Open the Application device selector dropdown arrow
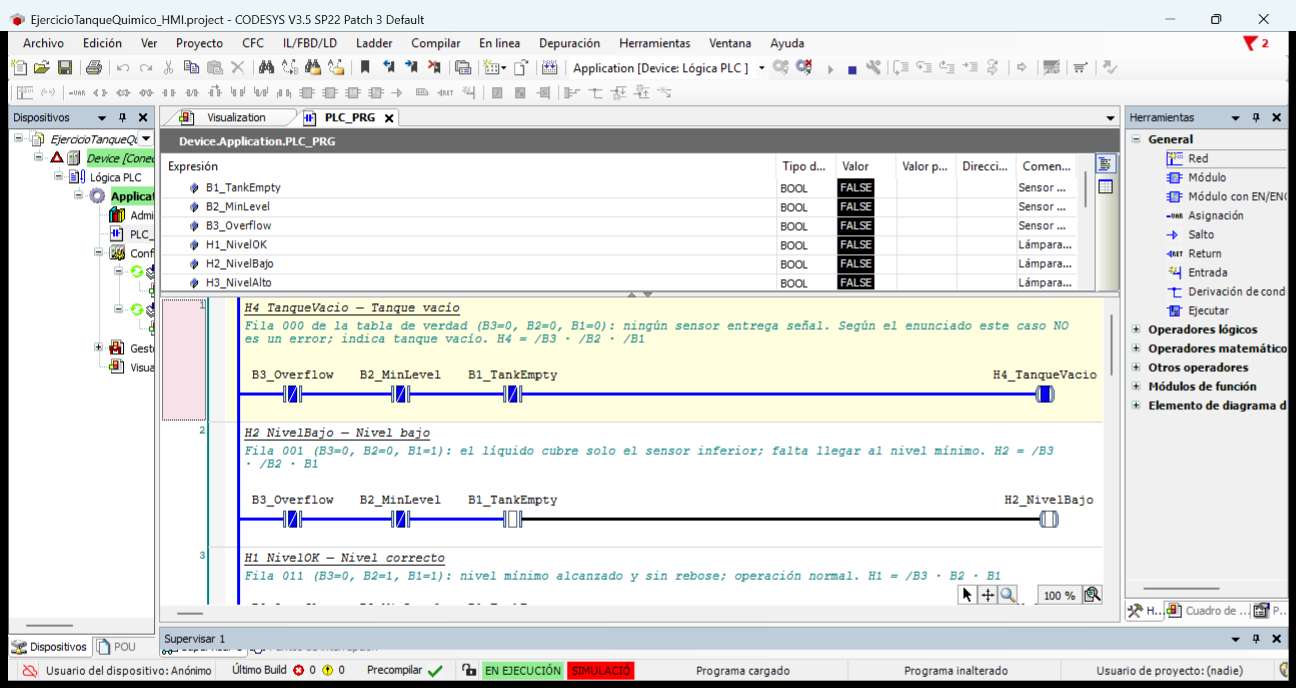 (762, 68)
